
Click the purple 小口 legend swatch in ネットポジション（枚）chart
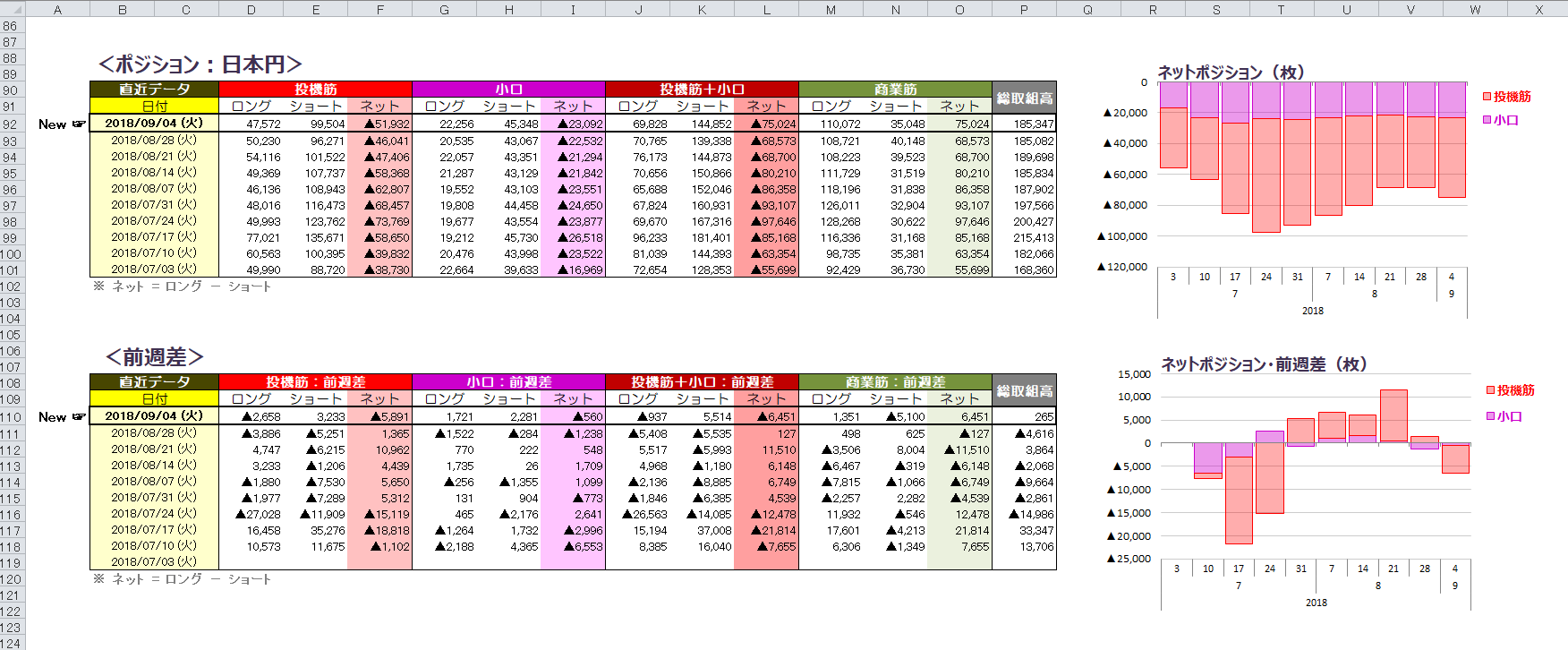tap(1487, 120)
